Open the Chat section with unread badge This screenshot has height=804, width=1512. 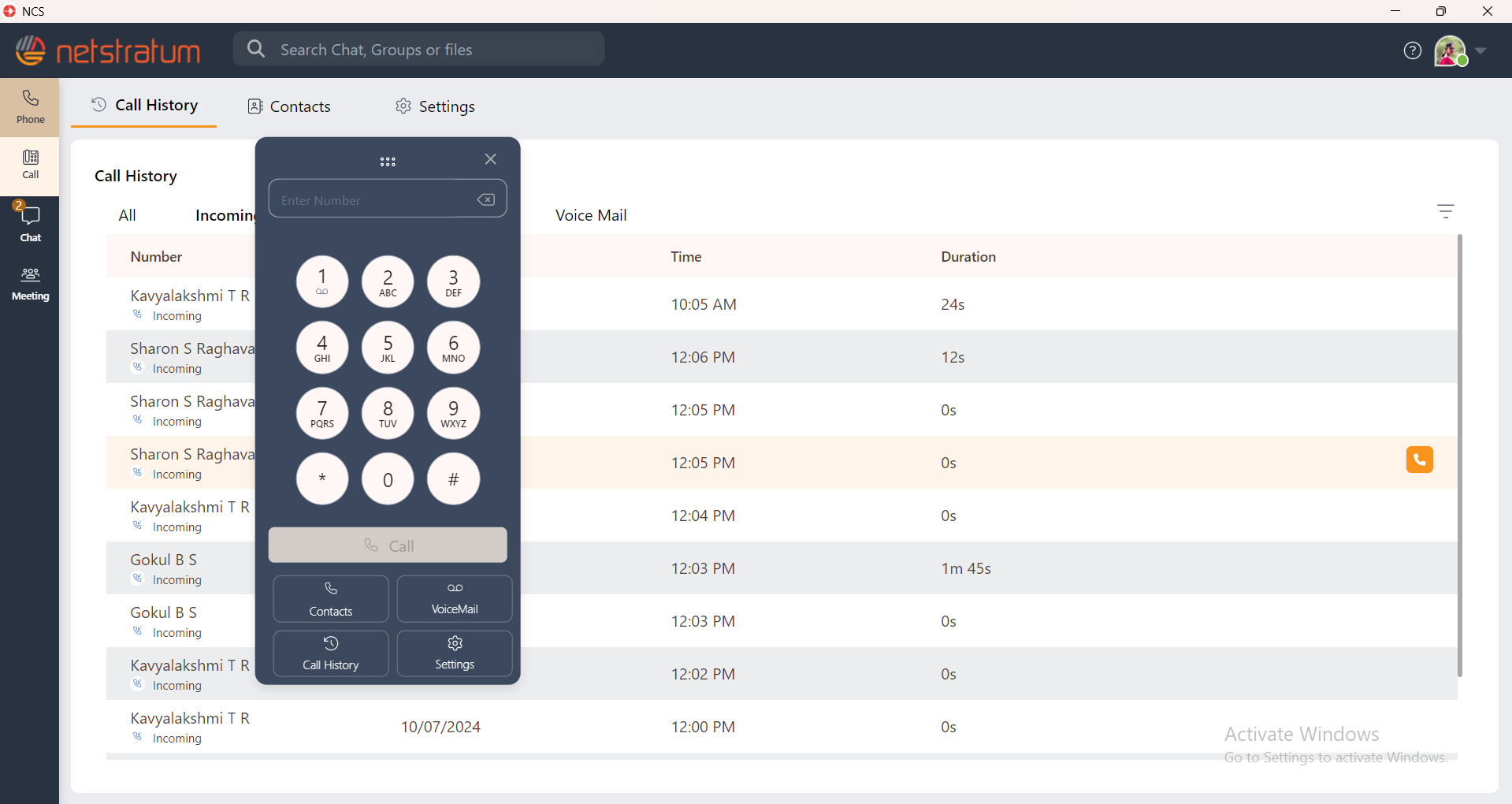point(30,223)
